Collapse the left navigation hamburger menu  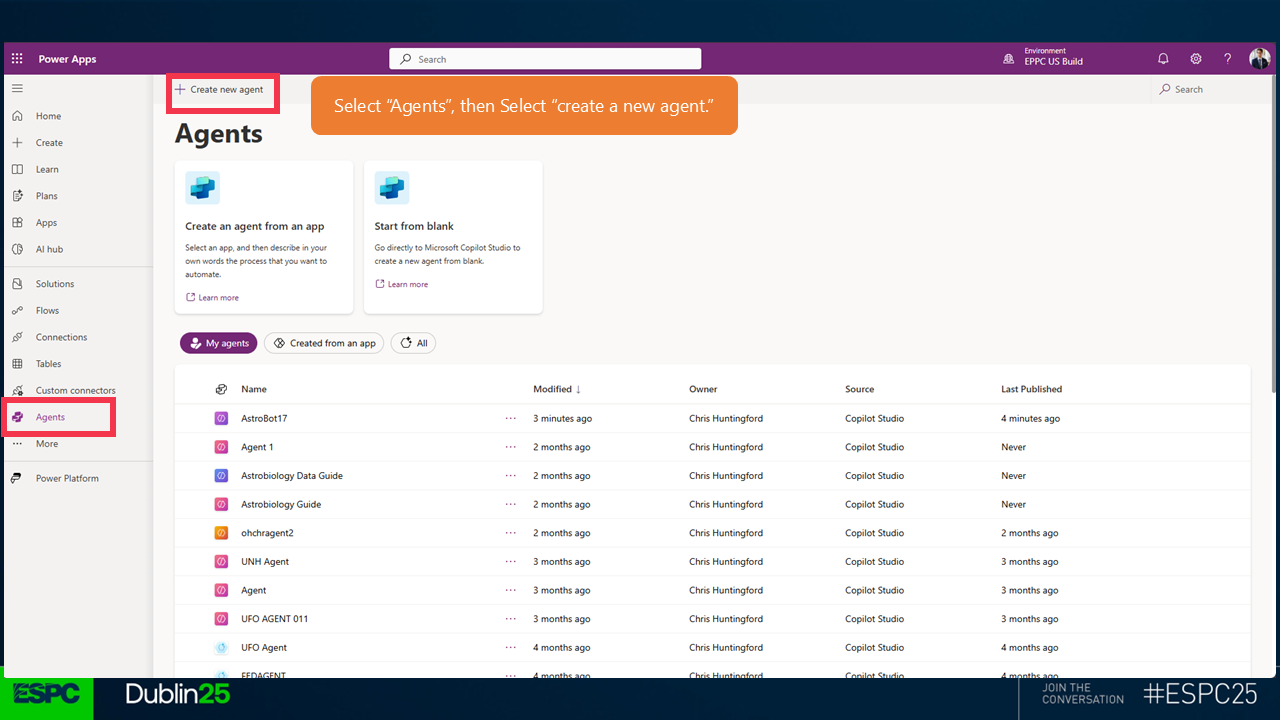tap(17, 89)
